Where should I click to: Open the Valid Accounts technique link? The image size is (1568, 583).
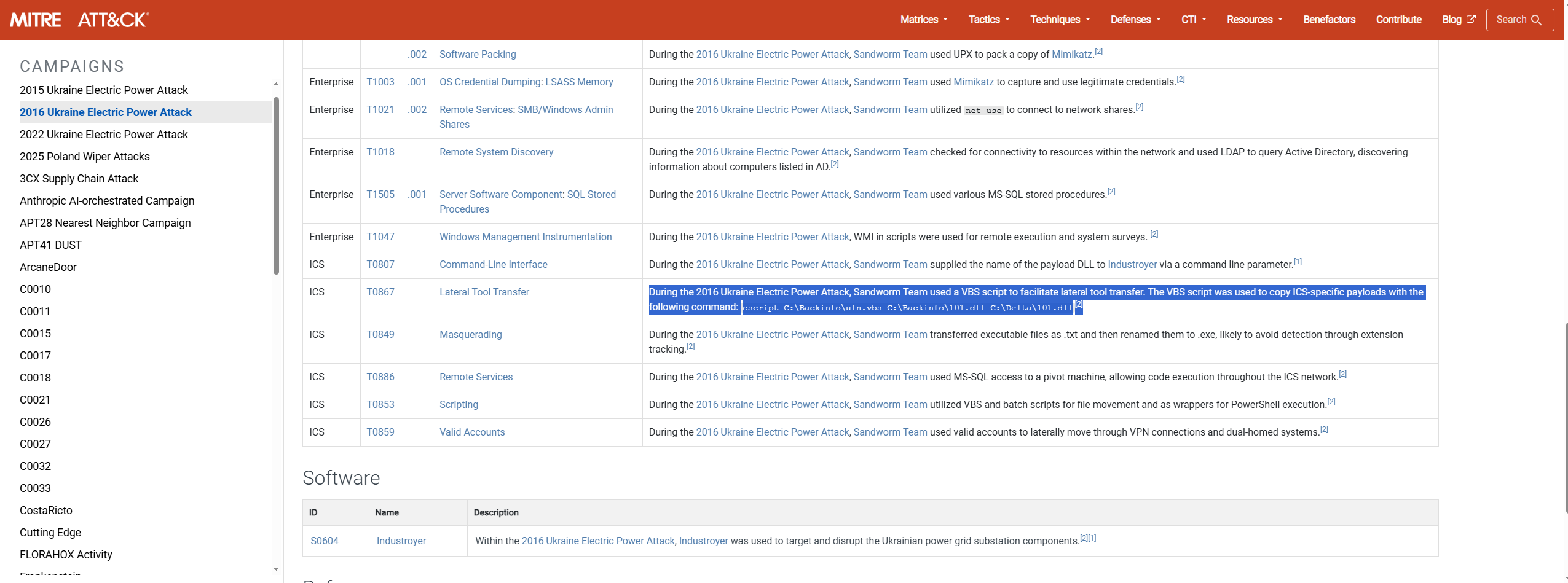point(472,432)
